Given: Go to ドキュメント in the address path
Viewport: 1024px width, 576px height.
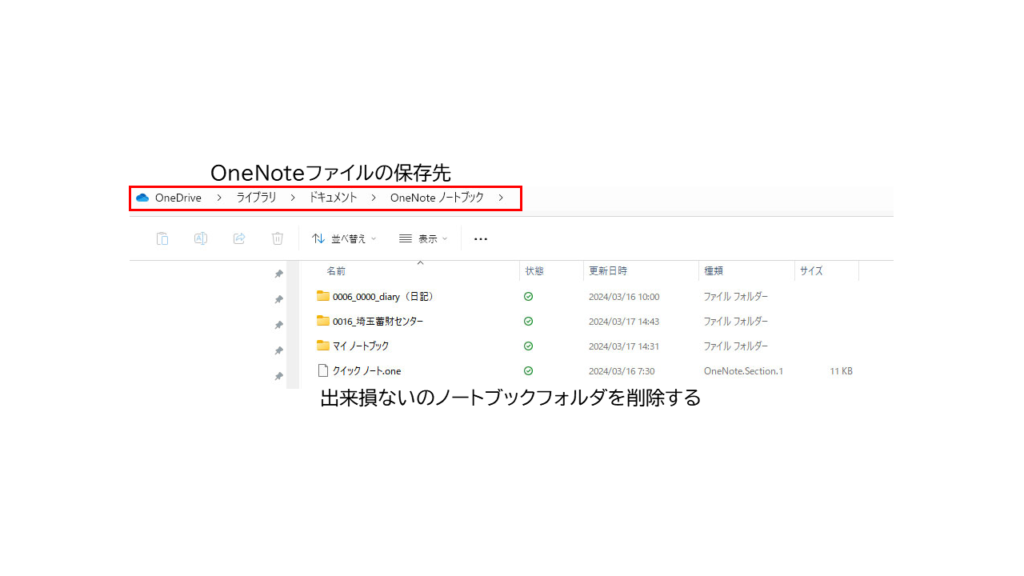Looking at the screenshot, I should tap(333, 197).
